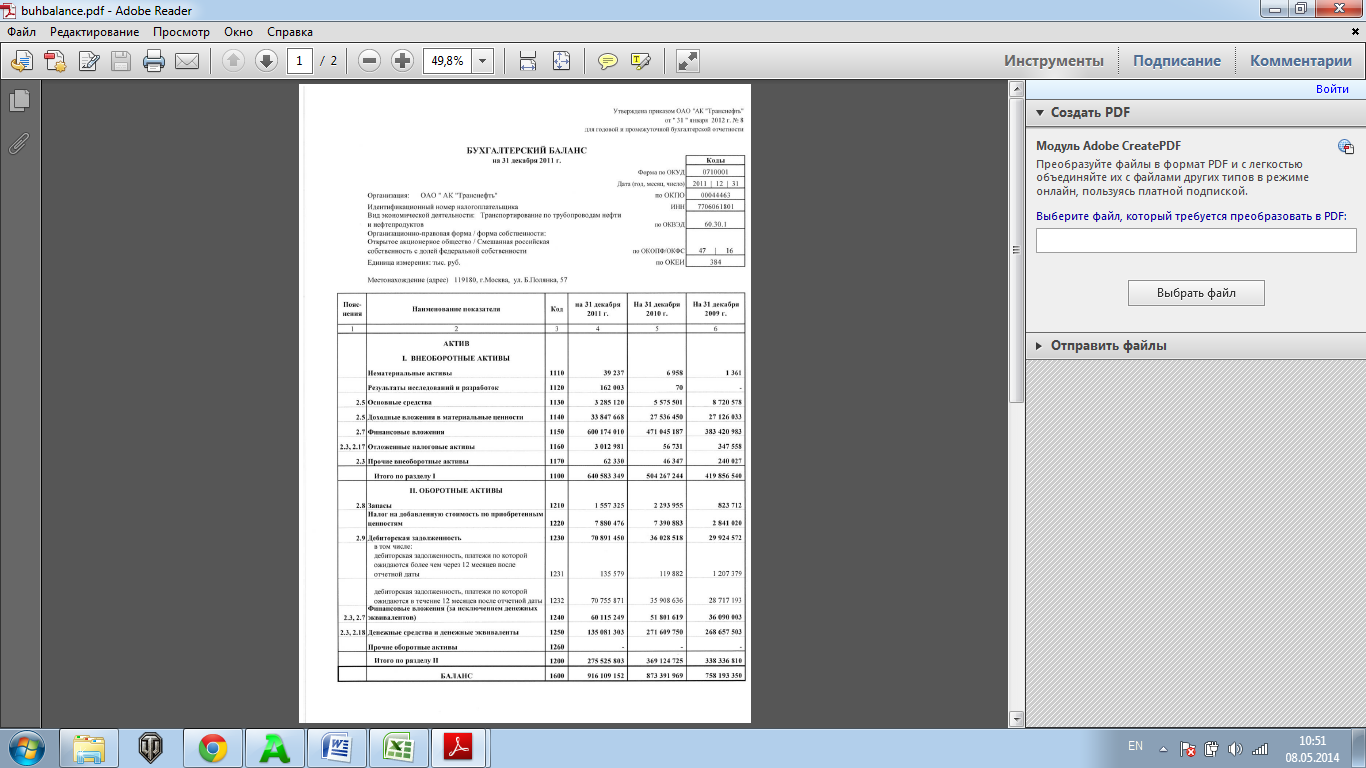Click the fit one full page icon
The height and width of the screenshot is (768, 1366).
(x=561, y=61)
